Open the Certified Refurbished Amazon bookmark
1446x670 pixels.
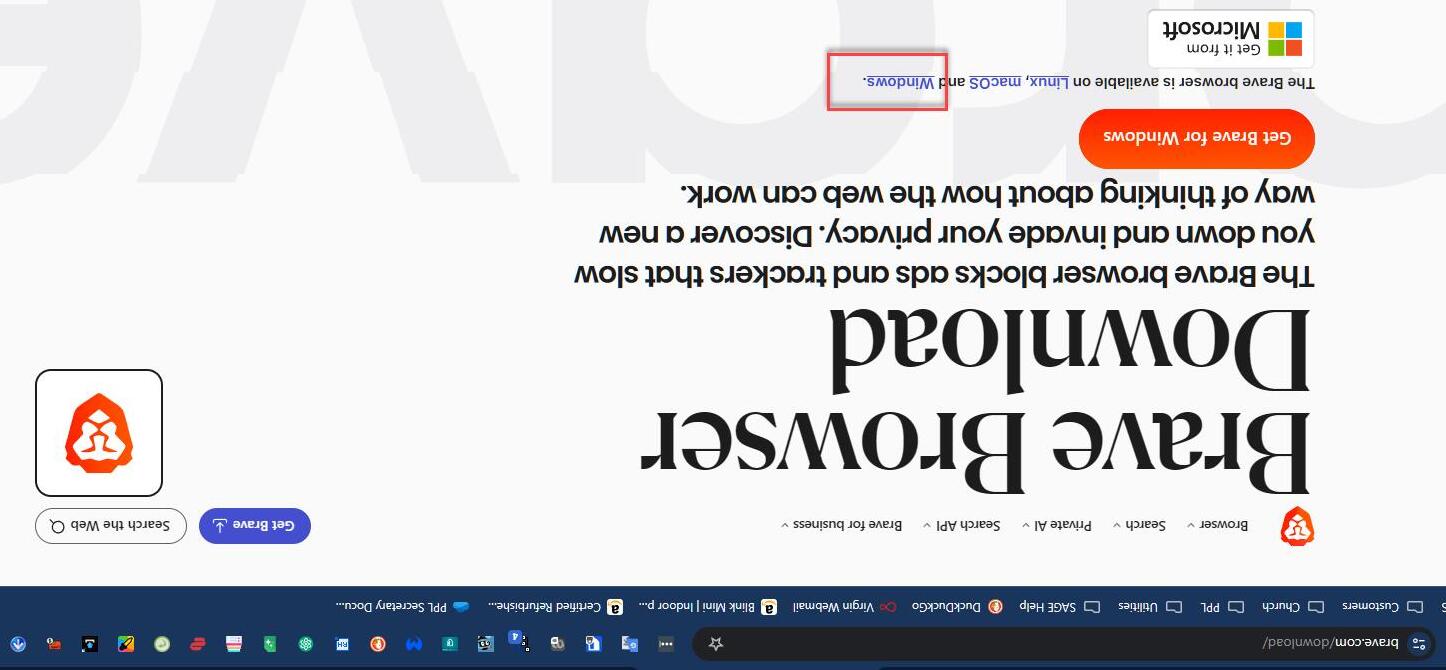[x=556, y=606]
